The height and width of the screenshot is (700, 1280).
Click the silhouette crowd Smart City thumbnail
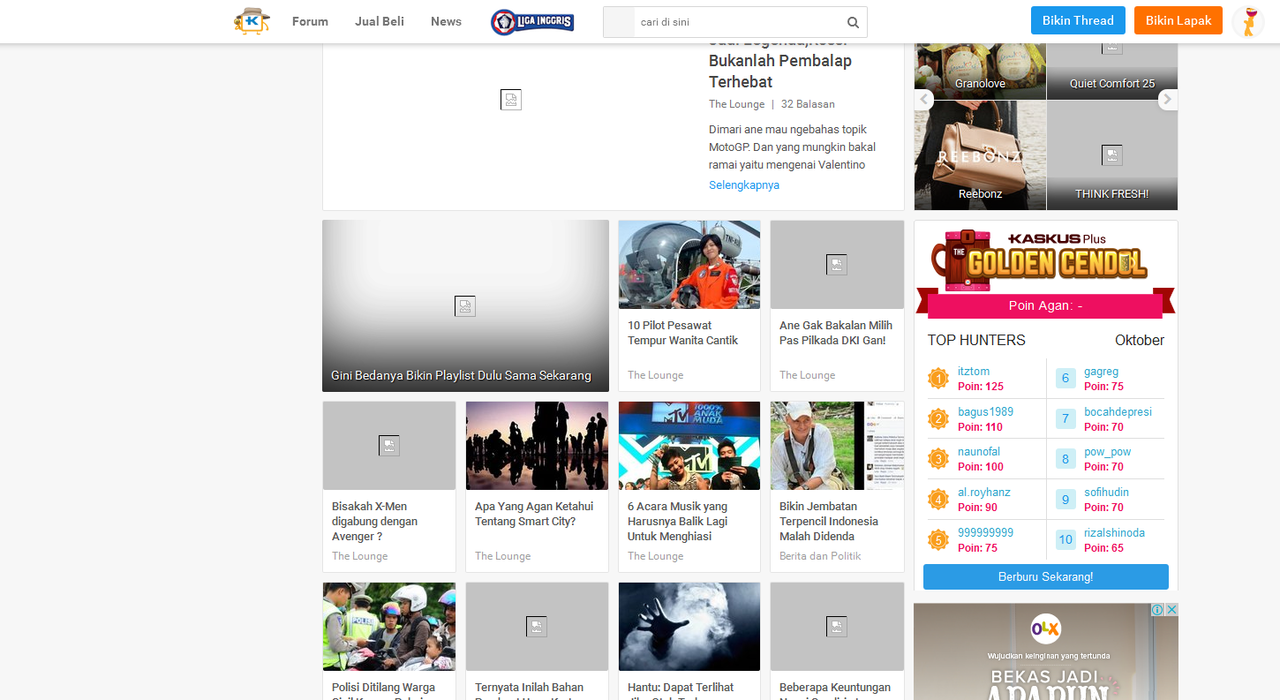pyautogui.click(x=537, y=446)
